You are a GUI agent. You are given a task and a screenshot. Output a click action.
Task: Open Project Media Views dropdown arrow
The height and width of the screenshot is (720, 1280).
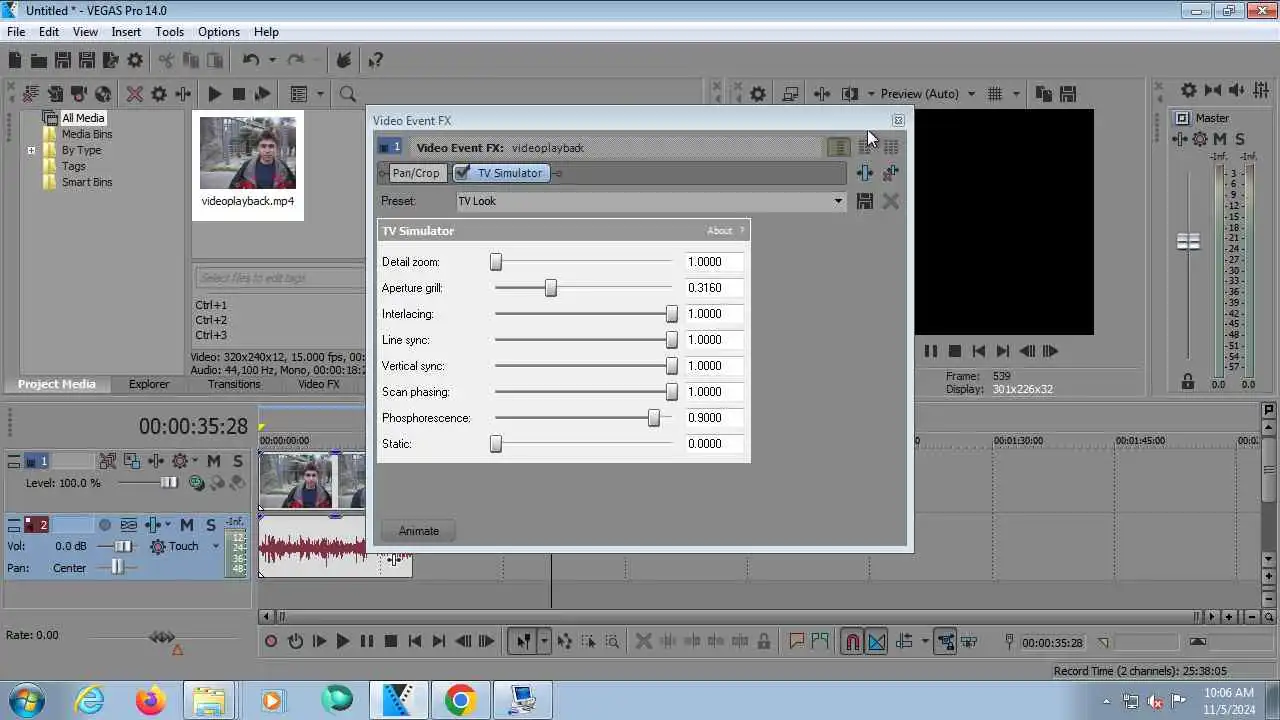pyautogui.click(x=320, y=94)
